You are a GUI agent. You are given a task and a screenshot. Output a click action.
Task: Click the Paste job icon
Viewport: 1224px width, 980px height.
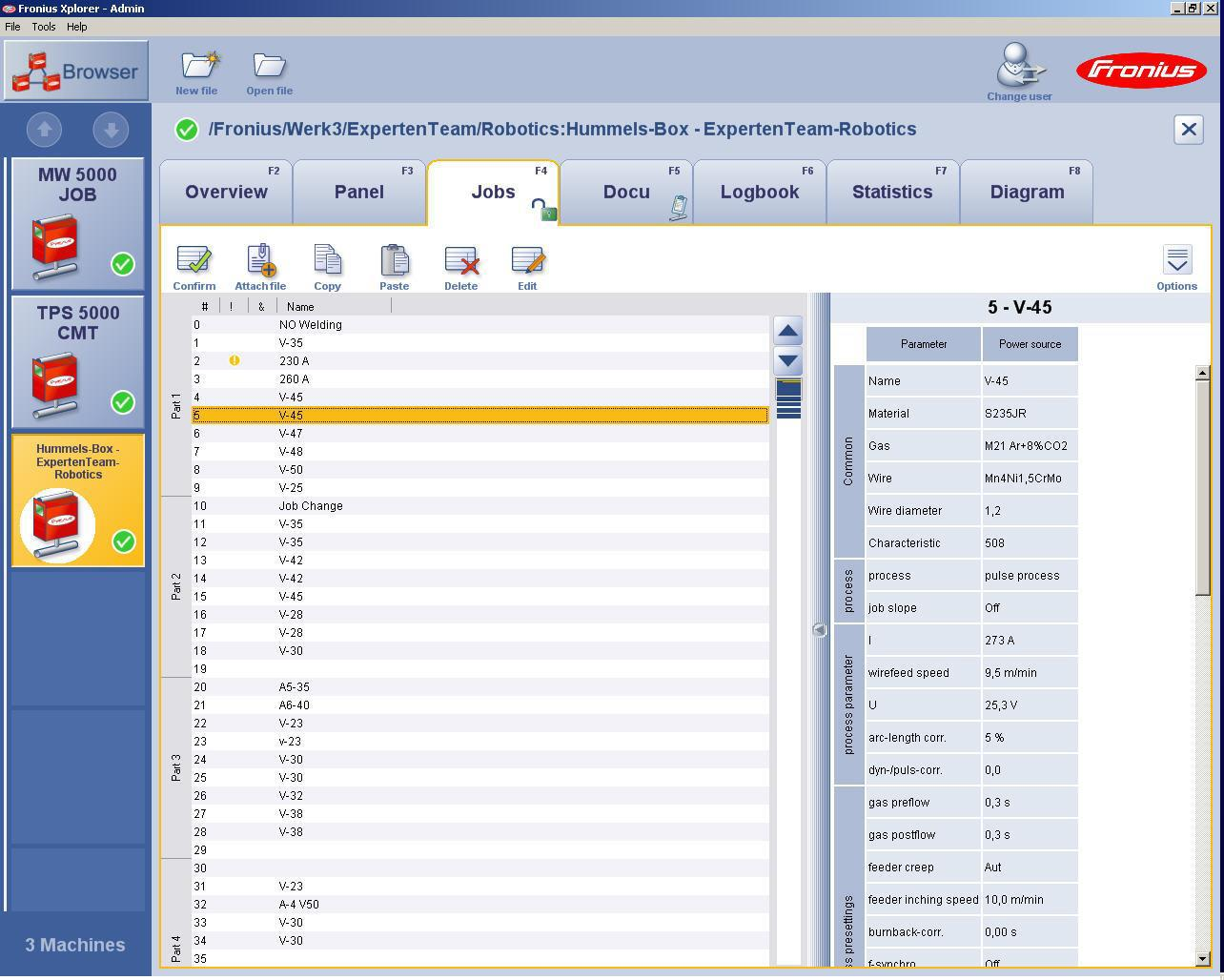coord(394,260)
